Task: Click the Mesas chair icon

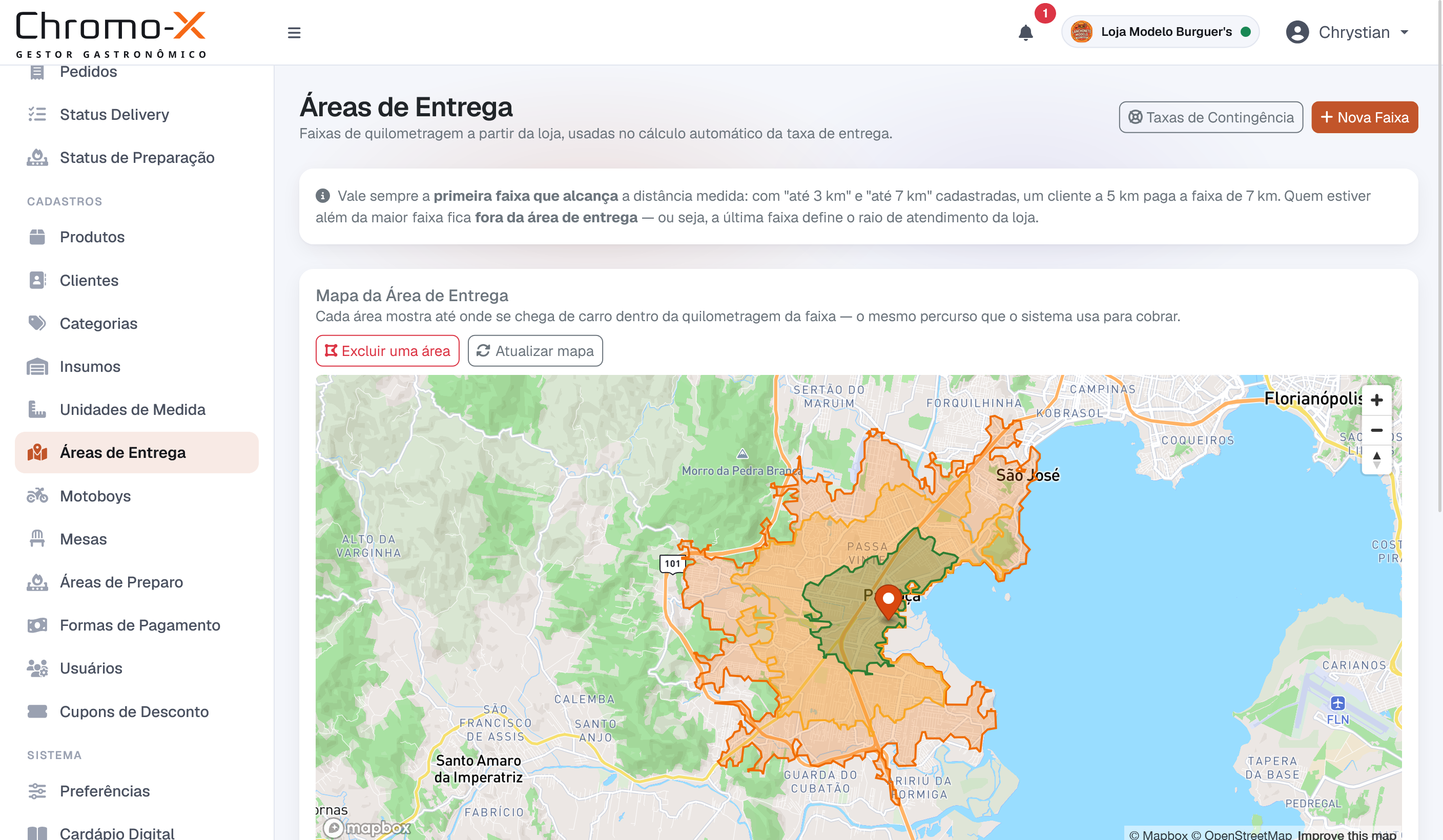Action: pyautogui.click(x=37, y=539)
